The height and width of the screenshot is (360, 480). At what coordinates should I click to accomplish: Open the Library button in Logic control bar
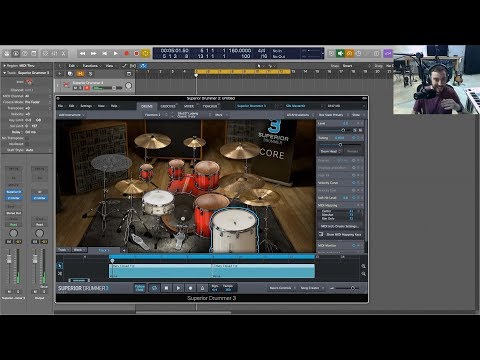coord(7,53)
